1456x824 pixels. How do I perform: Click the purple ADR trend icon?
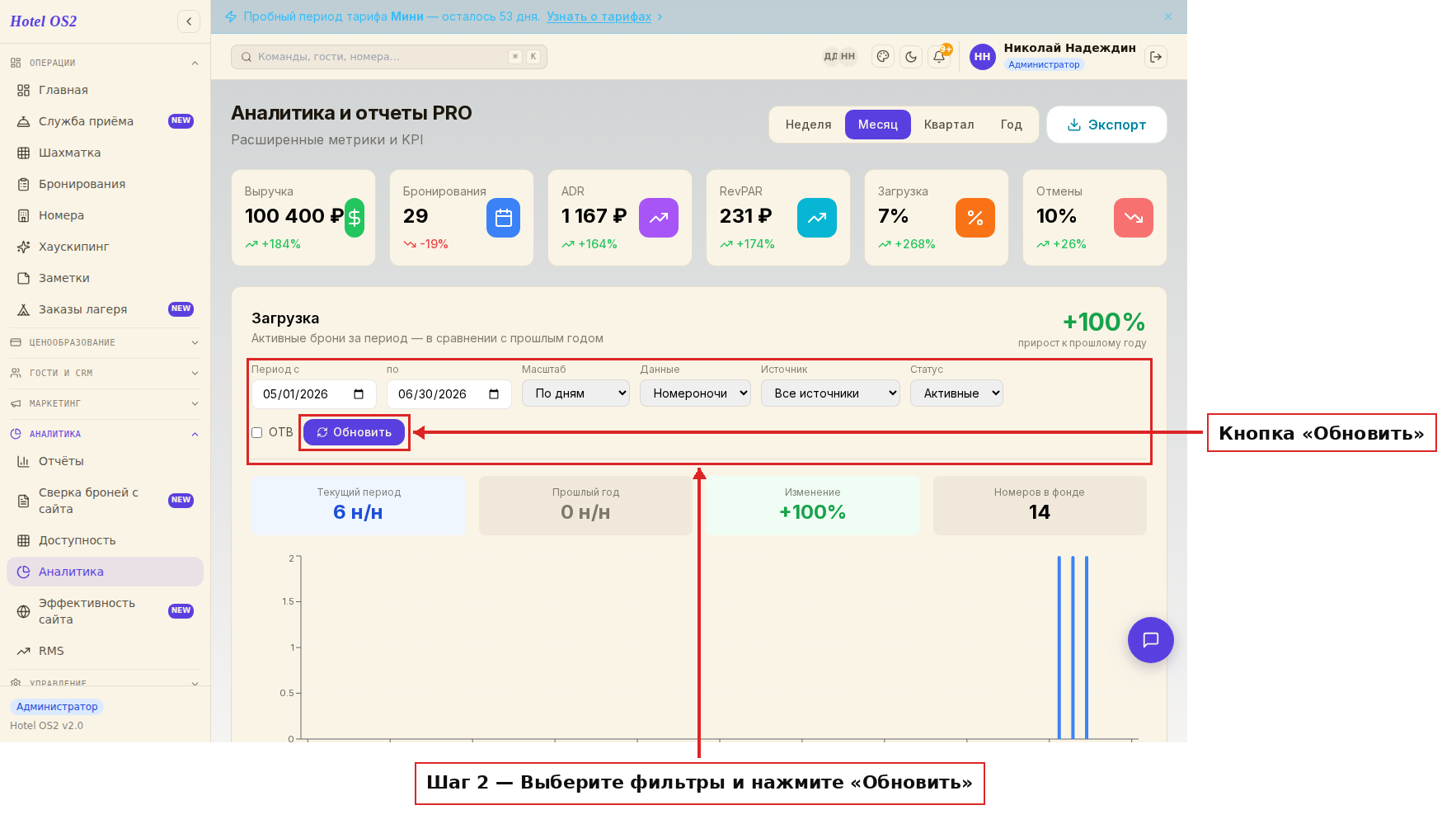point(659,218)
